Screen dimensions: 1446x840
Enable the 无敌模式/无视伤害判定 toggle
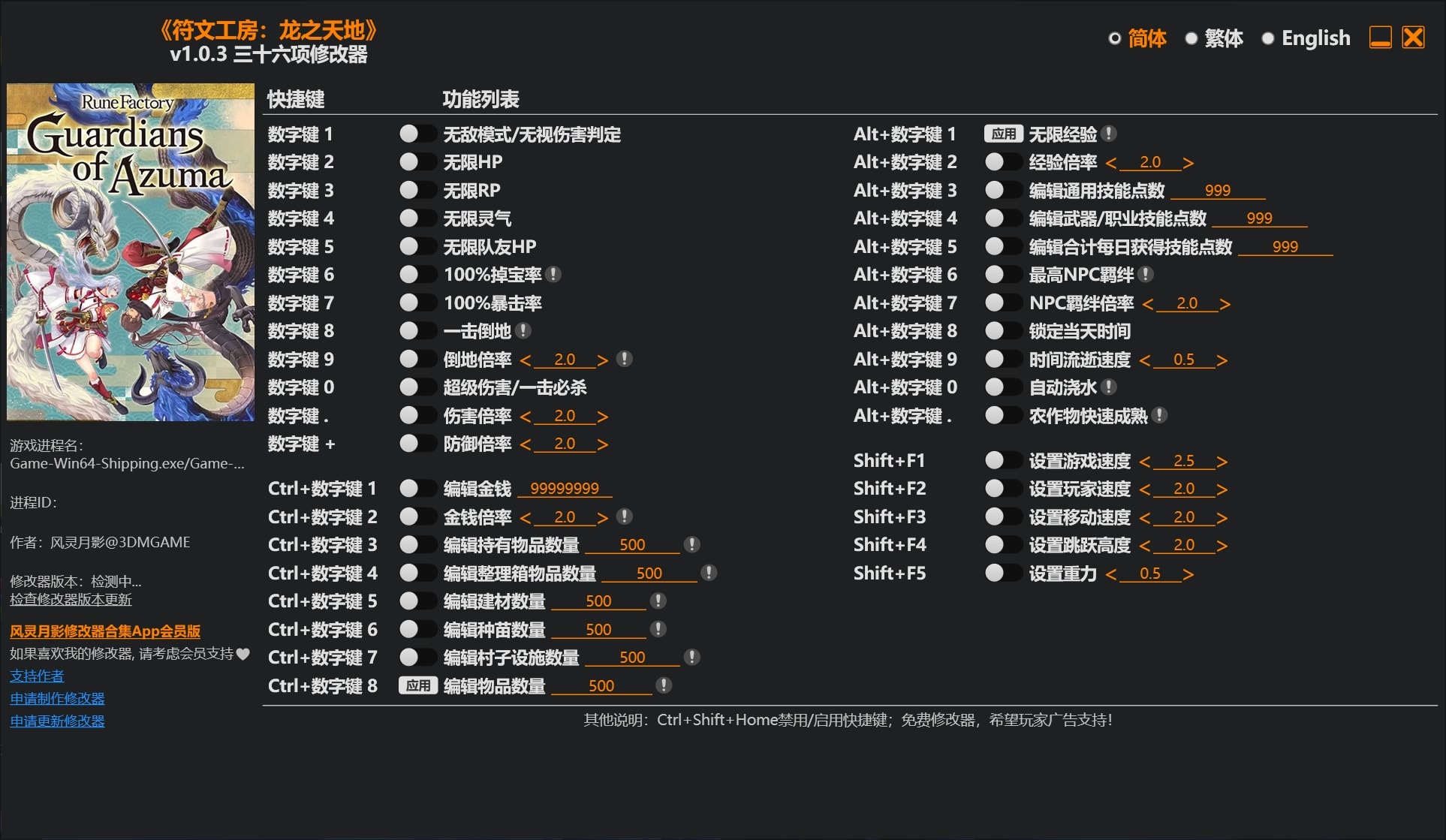pyautogui.click(x=417, y=134)
